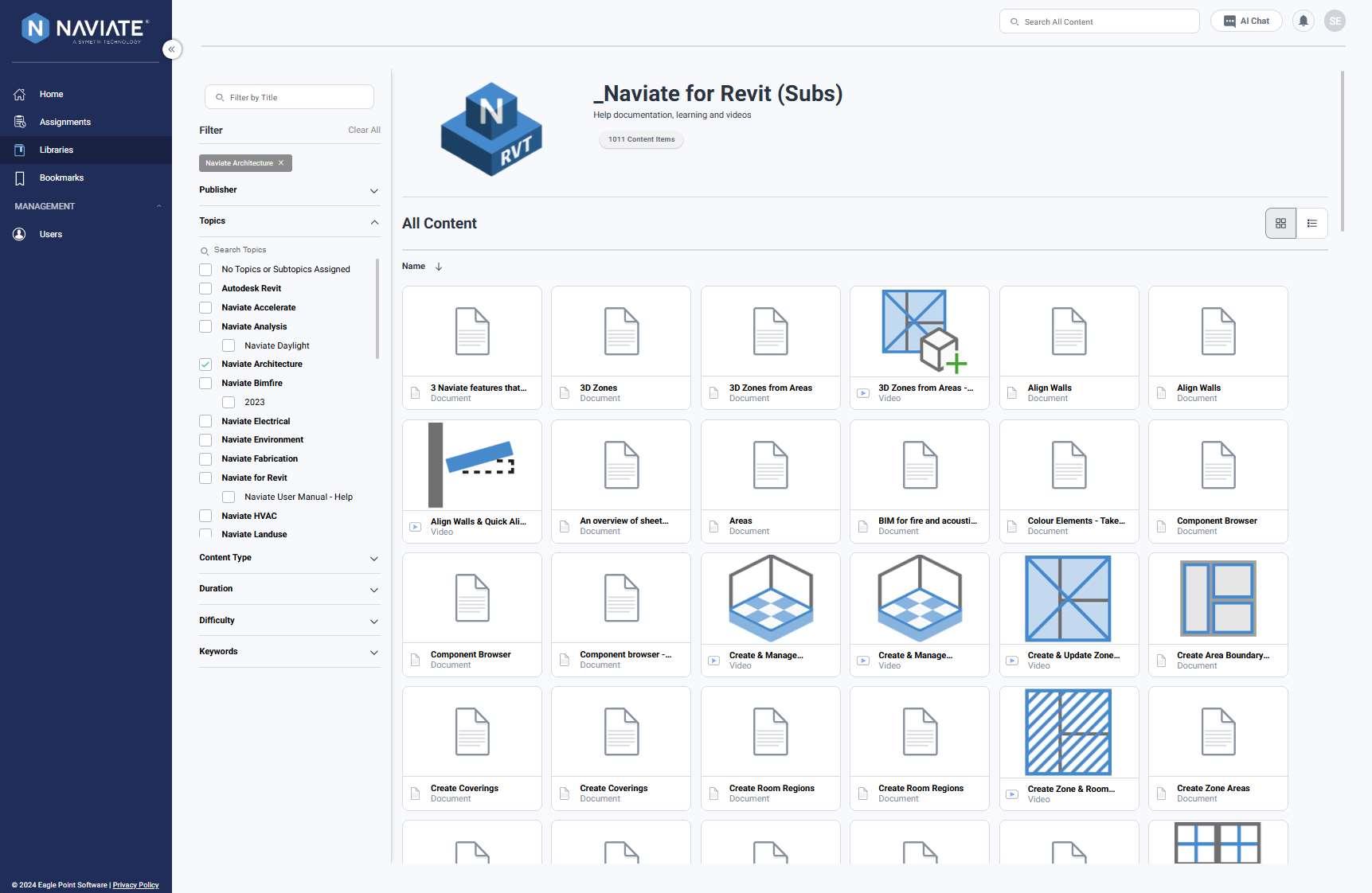Click the Home icon in sidebar
The image size is (1372, 893).
(20, 94)
